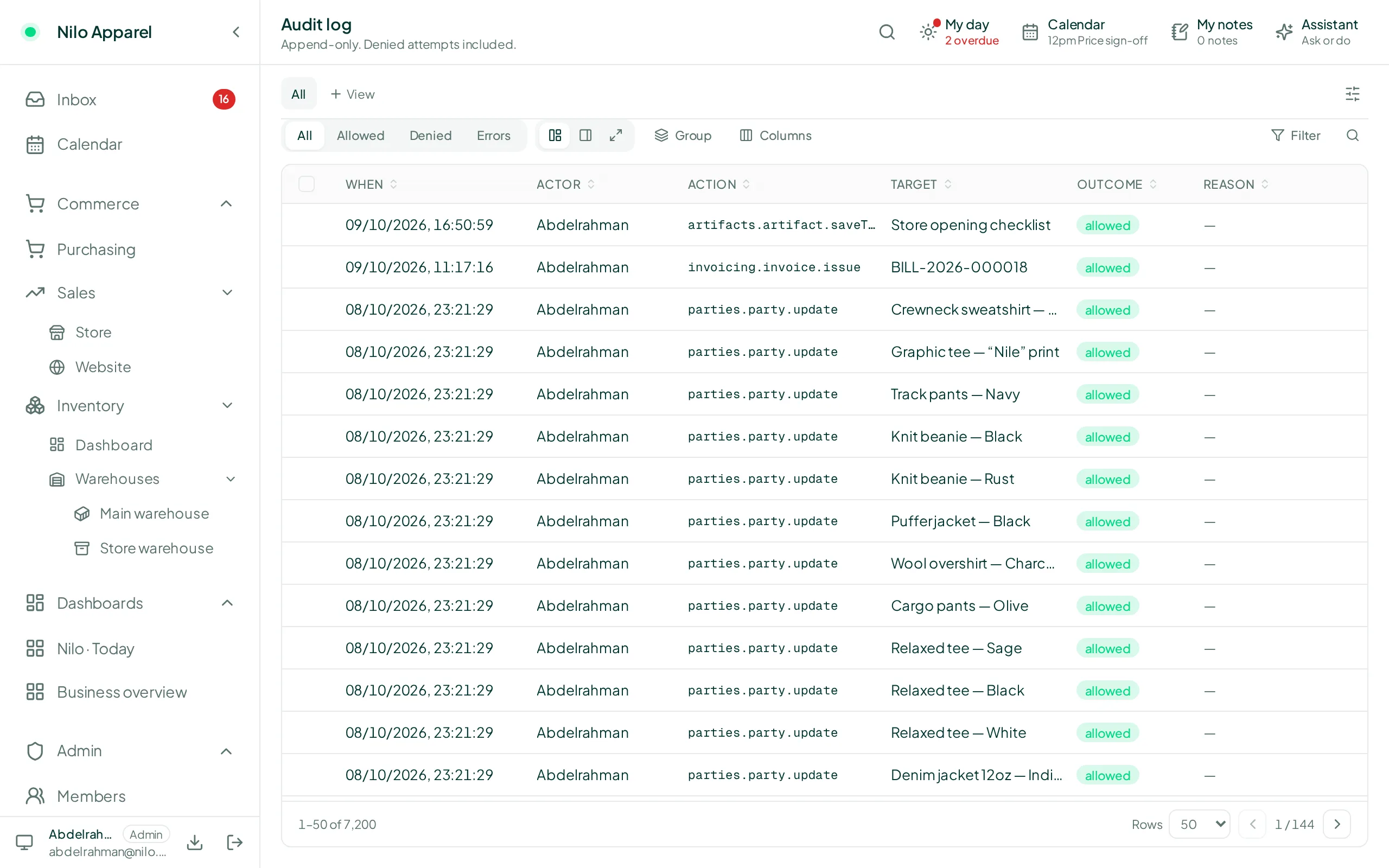Select the Errors filter tab

pos(494,136)
